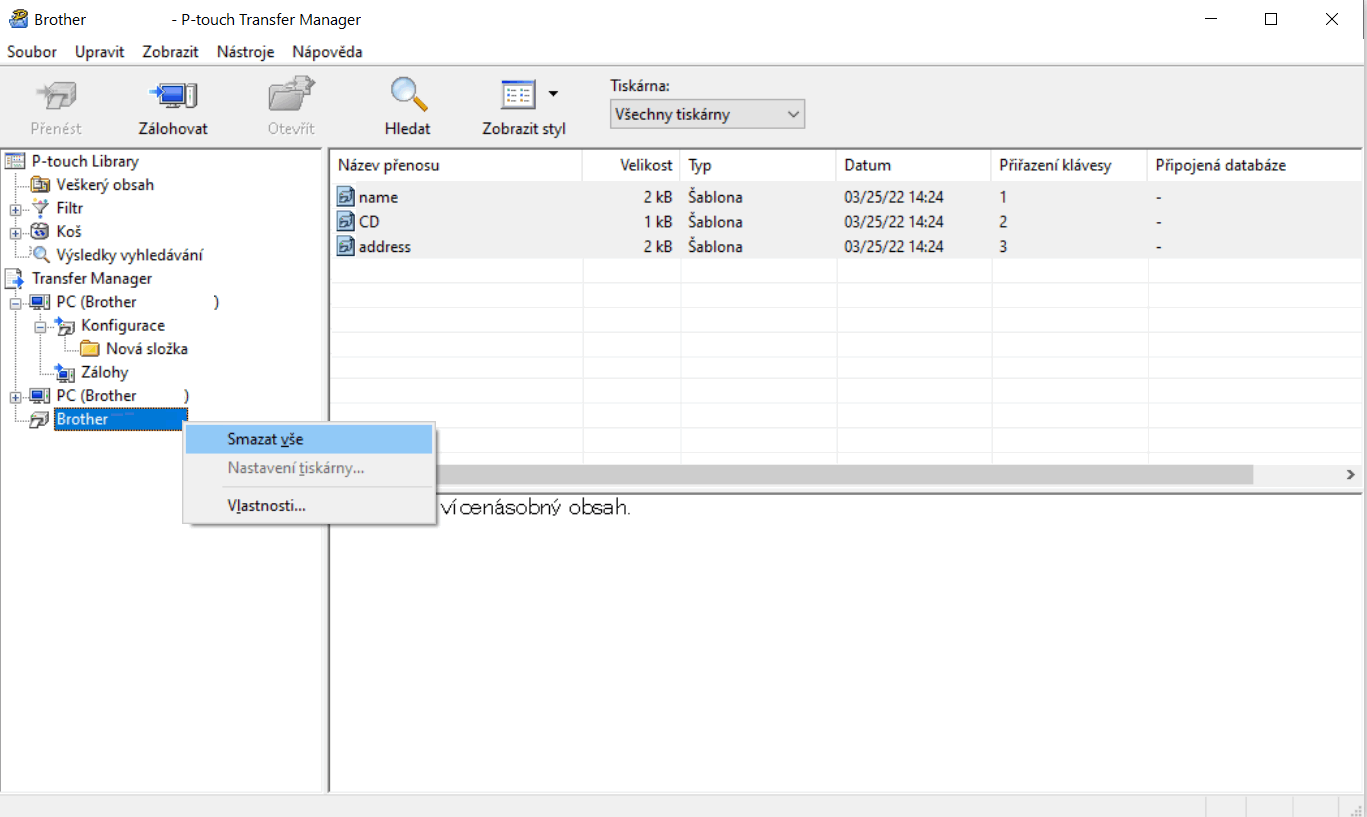
Task: Collapse the first PC (Brother) node
Action: tap(15, 302)
